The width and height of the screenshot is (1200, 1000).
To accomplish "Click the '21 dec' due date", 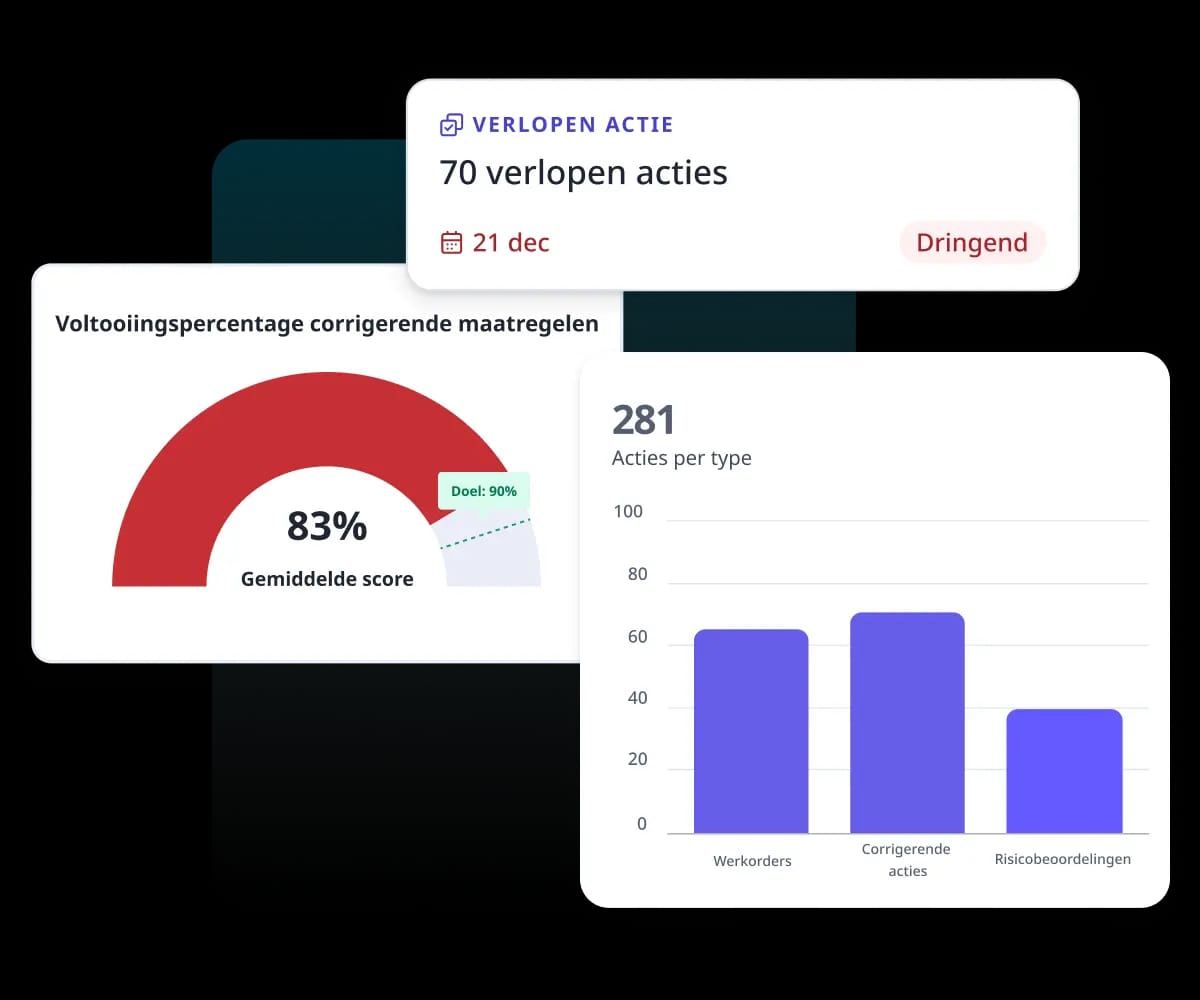I will (x=510, y=243).
